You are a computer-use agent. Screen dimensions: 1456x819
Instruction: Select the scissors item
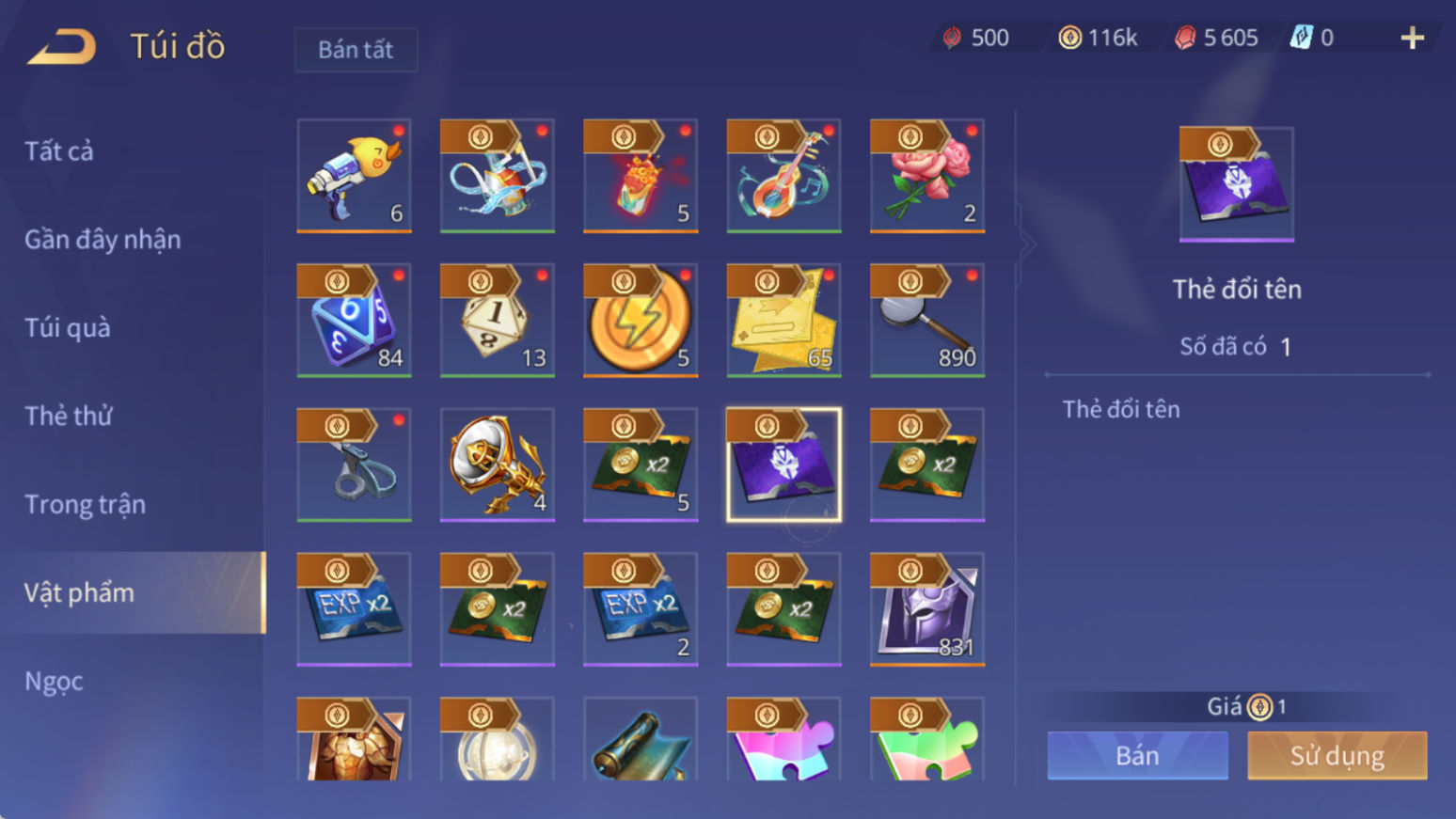tap(354, 465)
